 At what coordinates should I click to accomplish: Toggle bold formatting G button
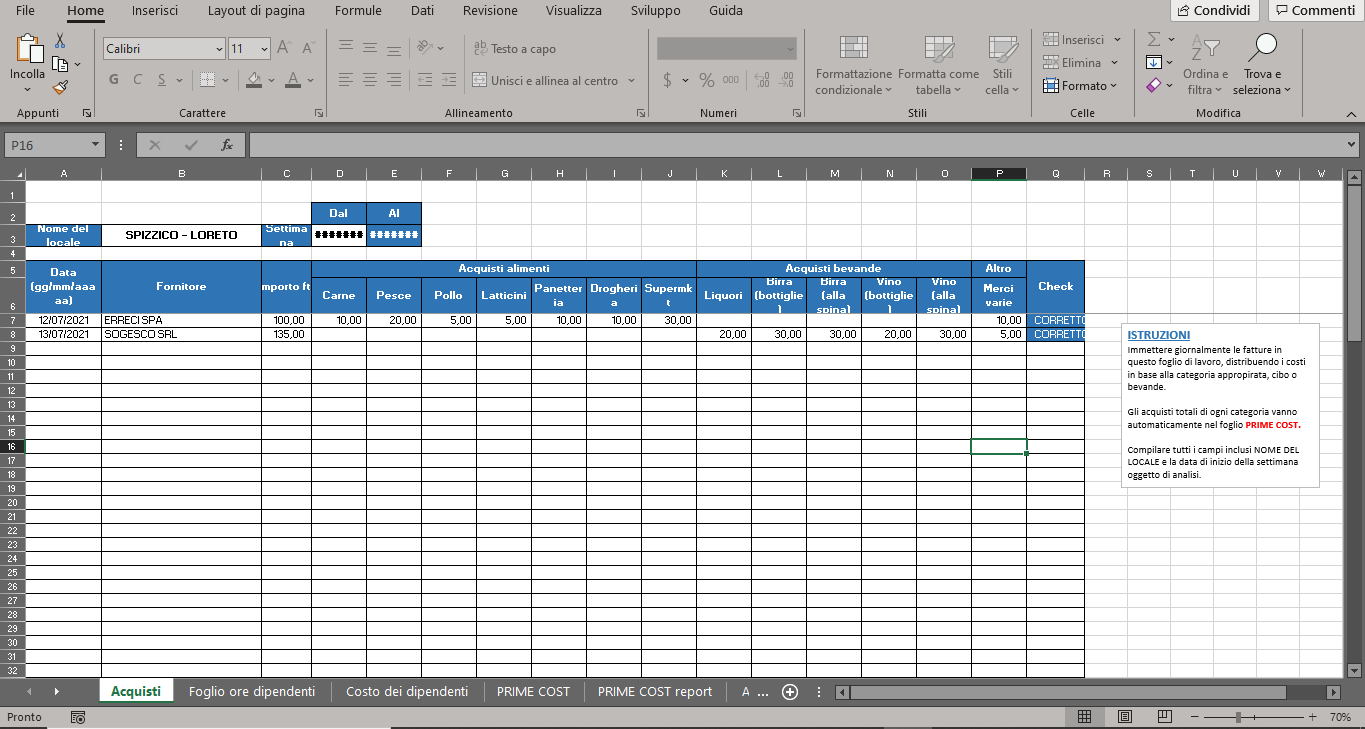113,80
